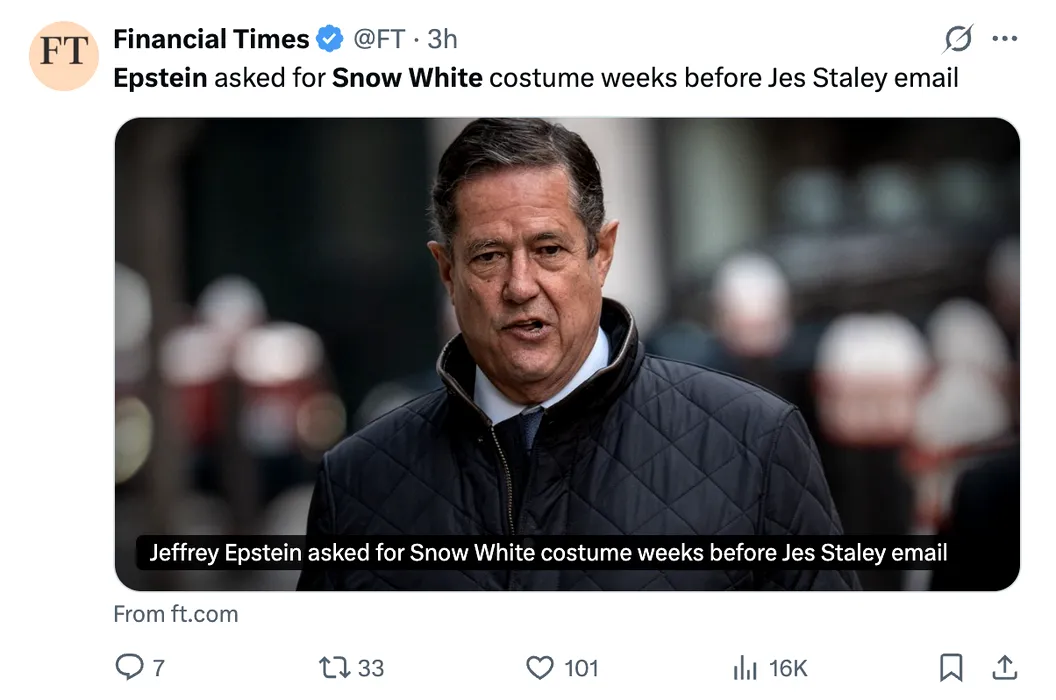Click the reply count 7
The height and width of the screenshot is (700, 1056).
tap(158, 668)
